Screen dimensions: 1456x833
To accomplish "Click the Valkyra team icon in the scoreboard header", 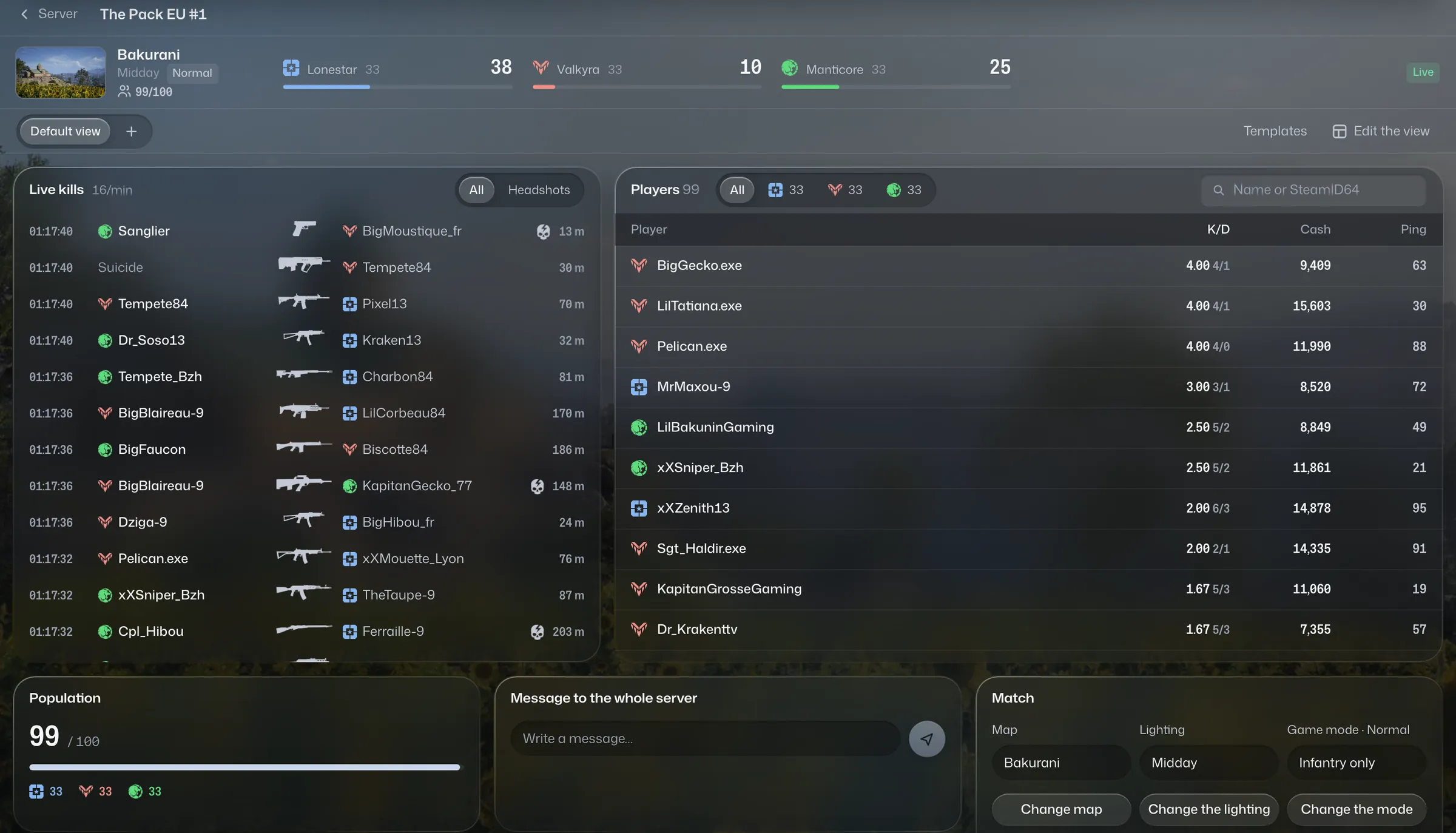I will [541, 67].
